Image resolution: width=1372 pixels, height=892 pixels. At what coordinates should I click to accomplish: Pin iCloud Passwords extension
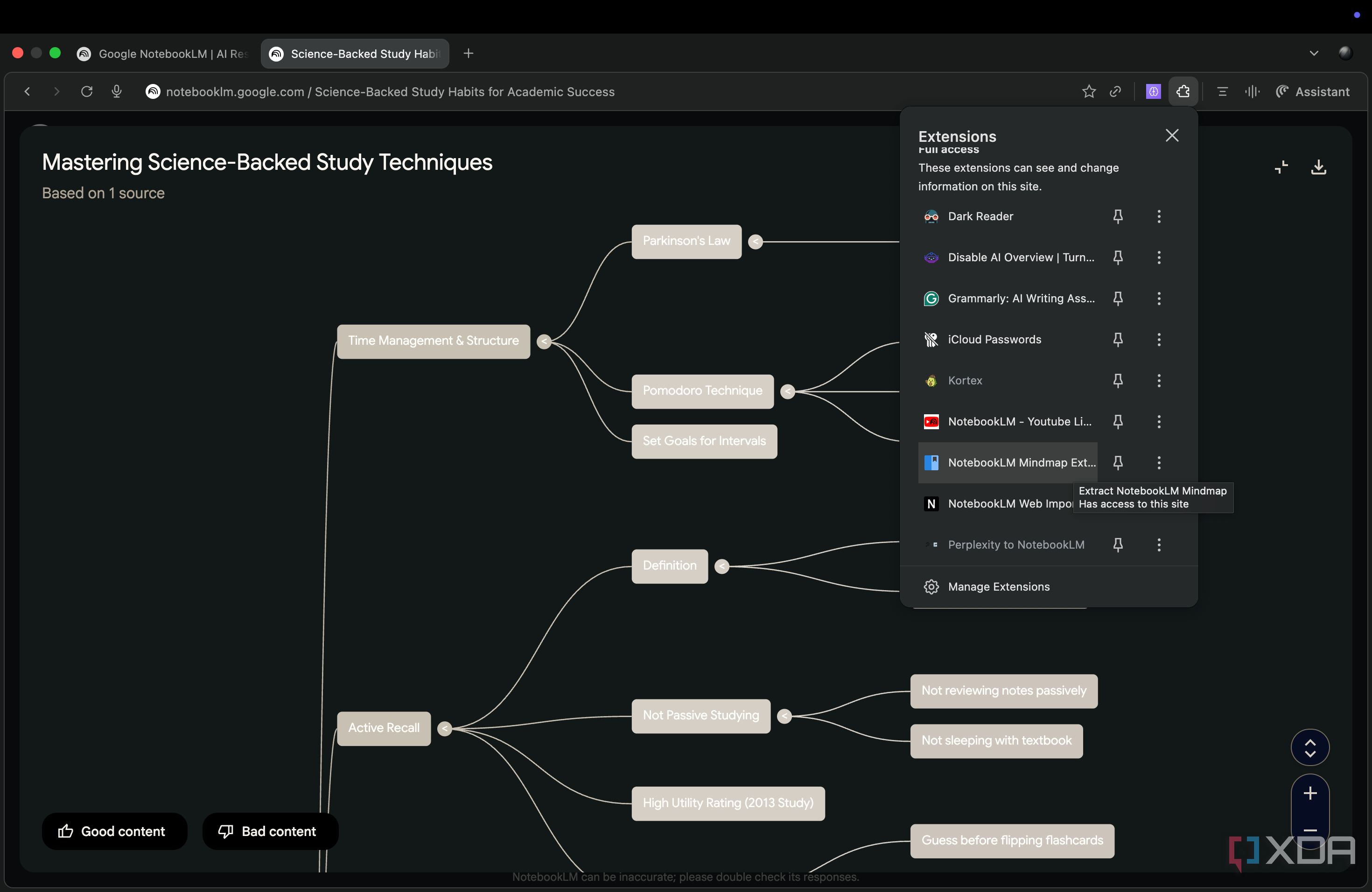pos(1117,339)
